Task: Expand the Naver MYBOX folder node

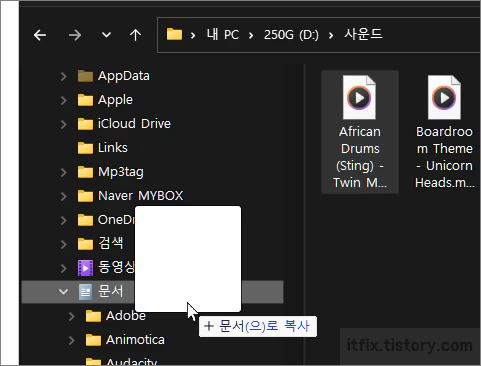Action: pos(63,196)
